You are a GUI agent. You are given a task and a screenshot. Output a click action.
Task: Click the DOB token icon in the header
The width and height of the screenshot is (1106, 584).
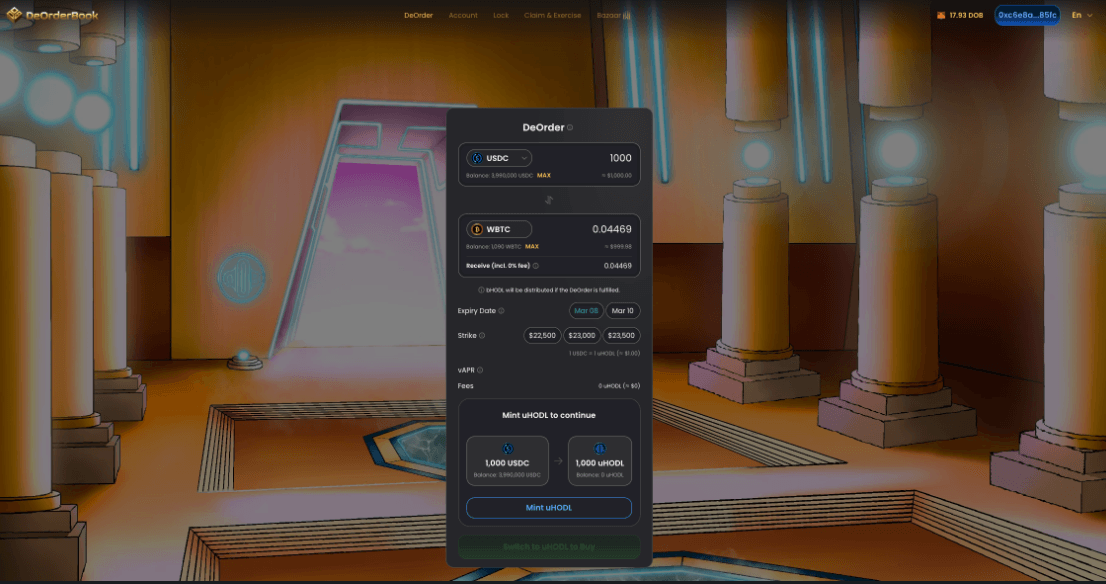[x=941, y=16]
